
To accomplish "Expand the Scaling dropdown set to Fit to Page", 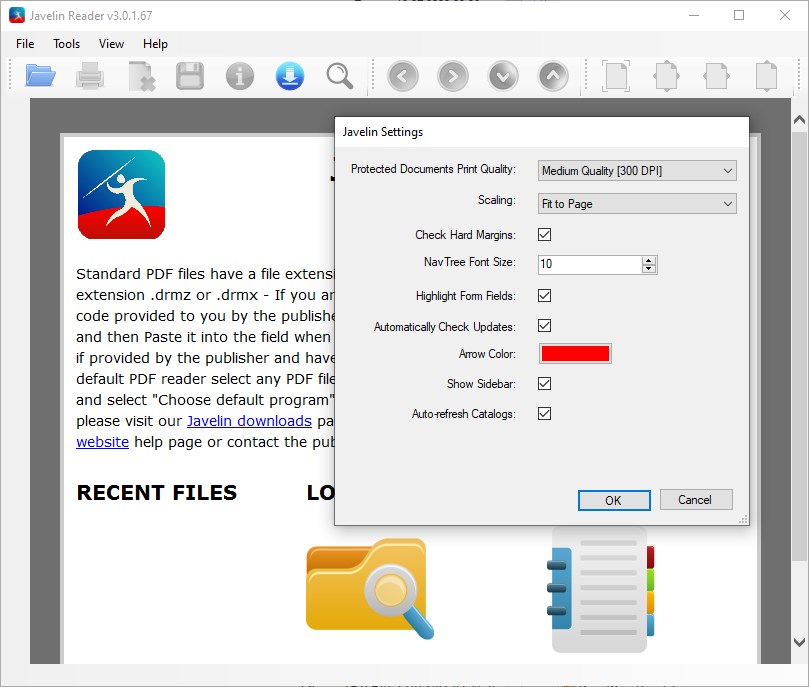I will pos(728,203).
